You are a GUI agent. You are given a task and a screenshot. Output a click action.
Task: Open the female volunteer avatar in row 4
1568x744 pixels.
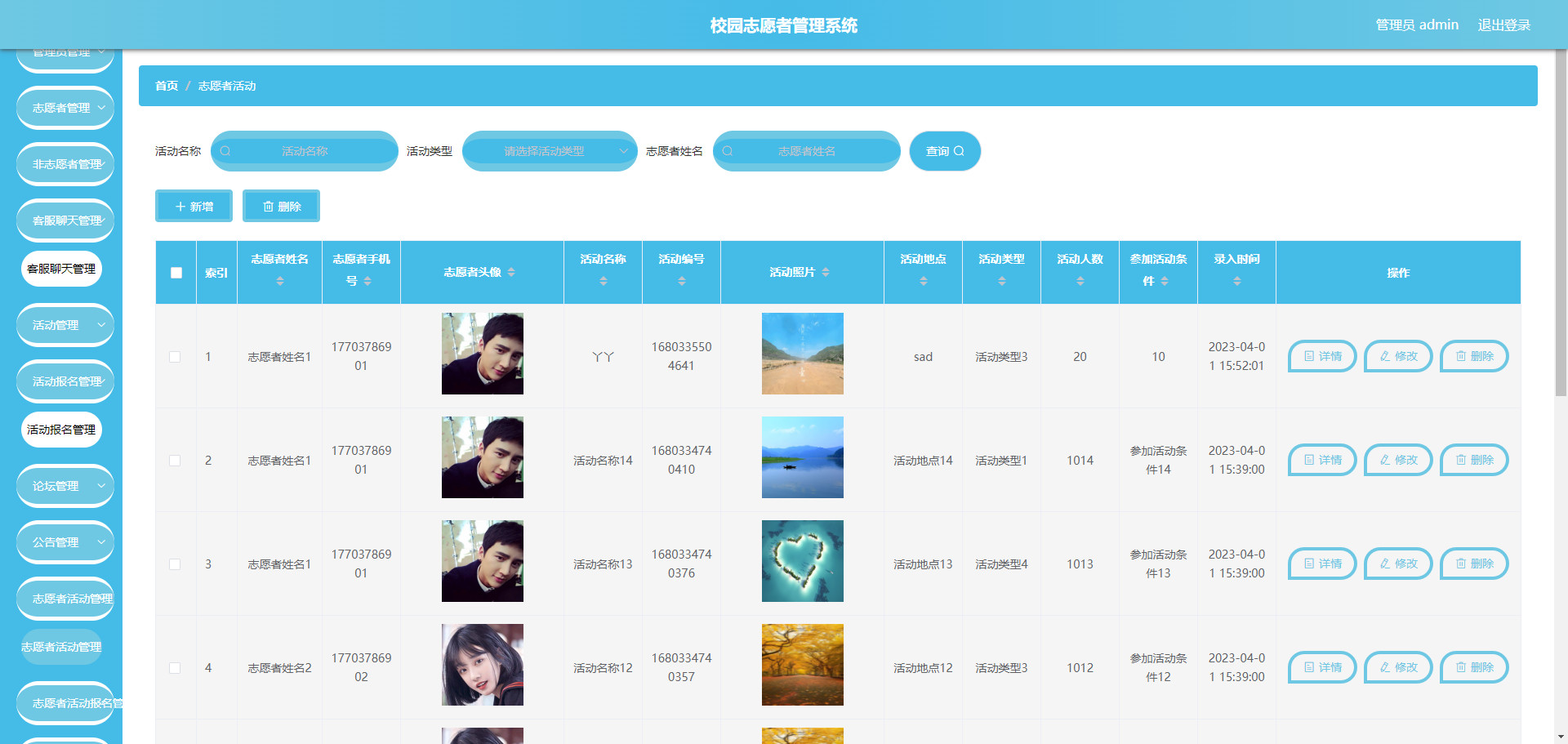(483, 665)
